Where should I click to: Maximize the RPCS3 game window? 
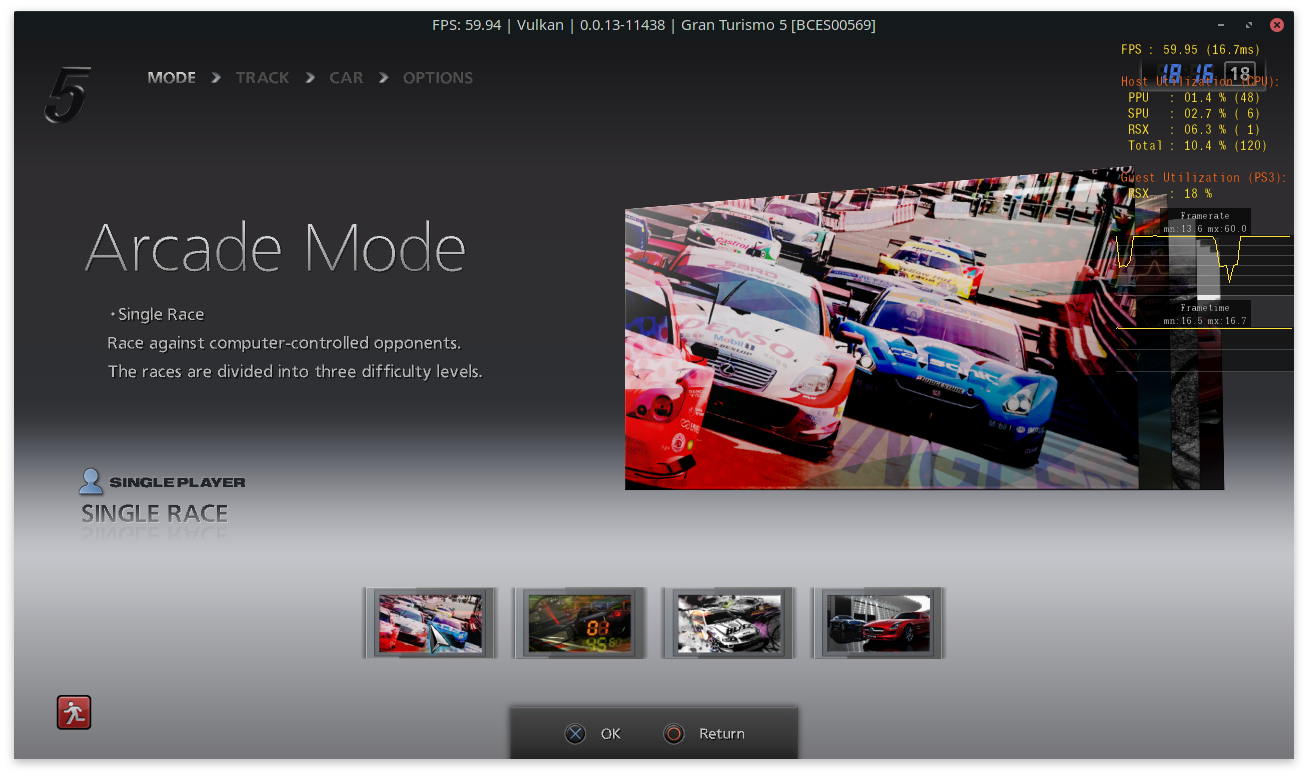(x=1249, y=25)
